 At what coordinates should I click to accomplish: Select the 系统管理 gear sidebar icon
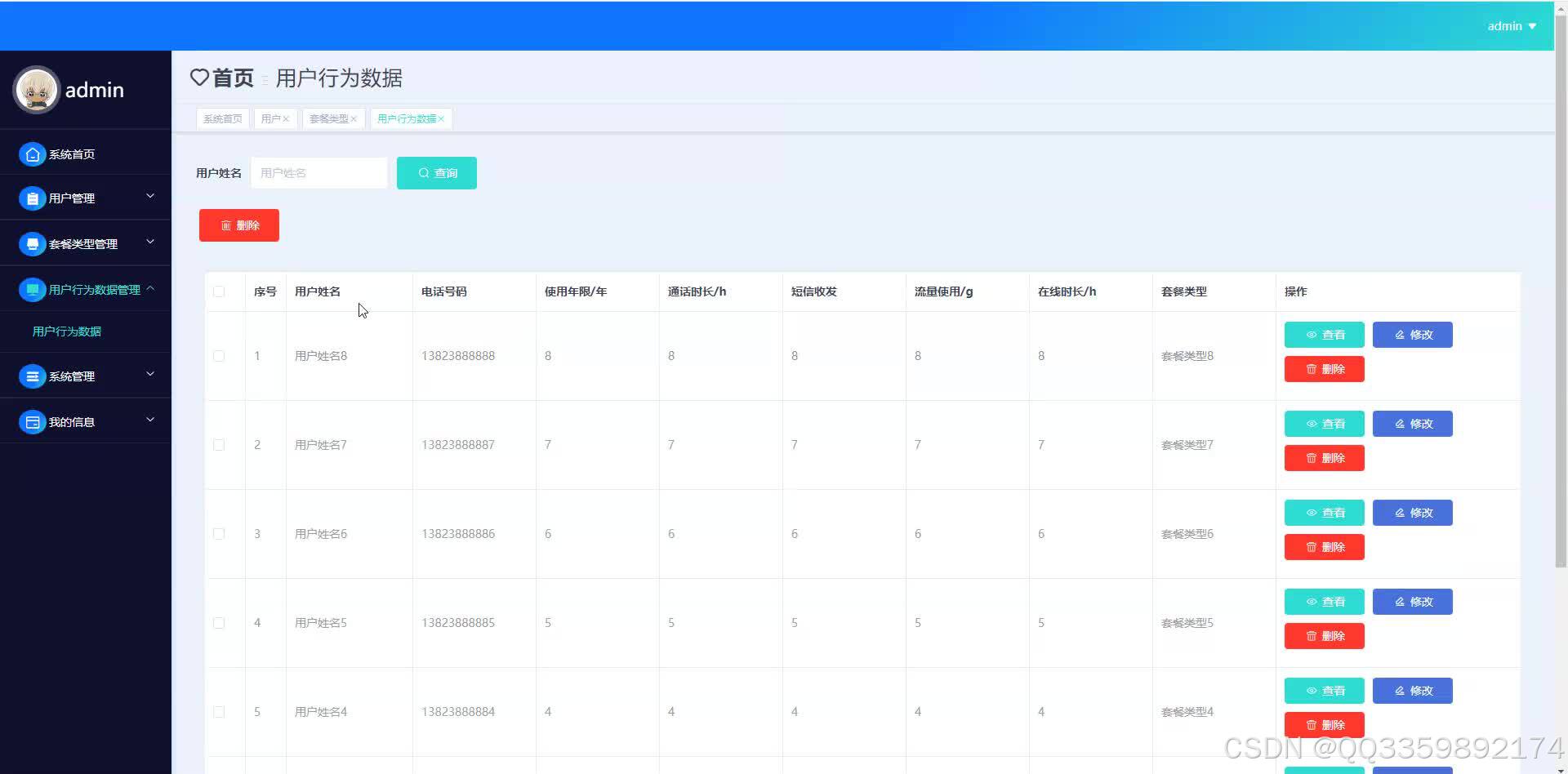click(32, 376)
